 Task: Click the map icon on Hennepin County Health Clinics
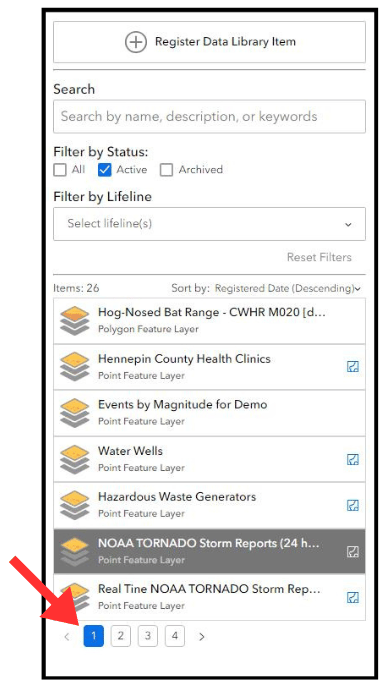tap(353, 367)
